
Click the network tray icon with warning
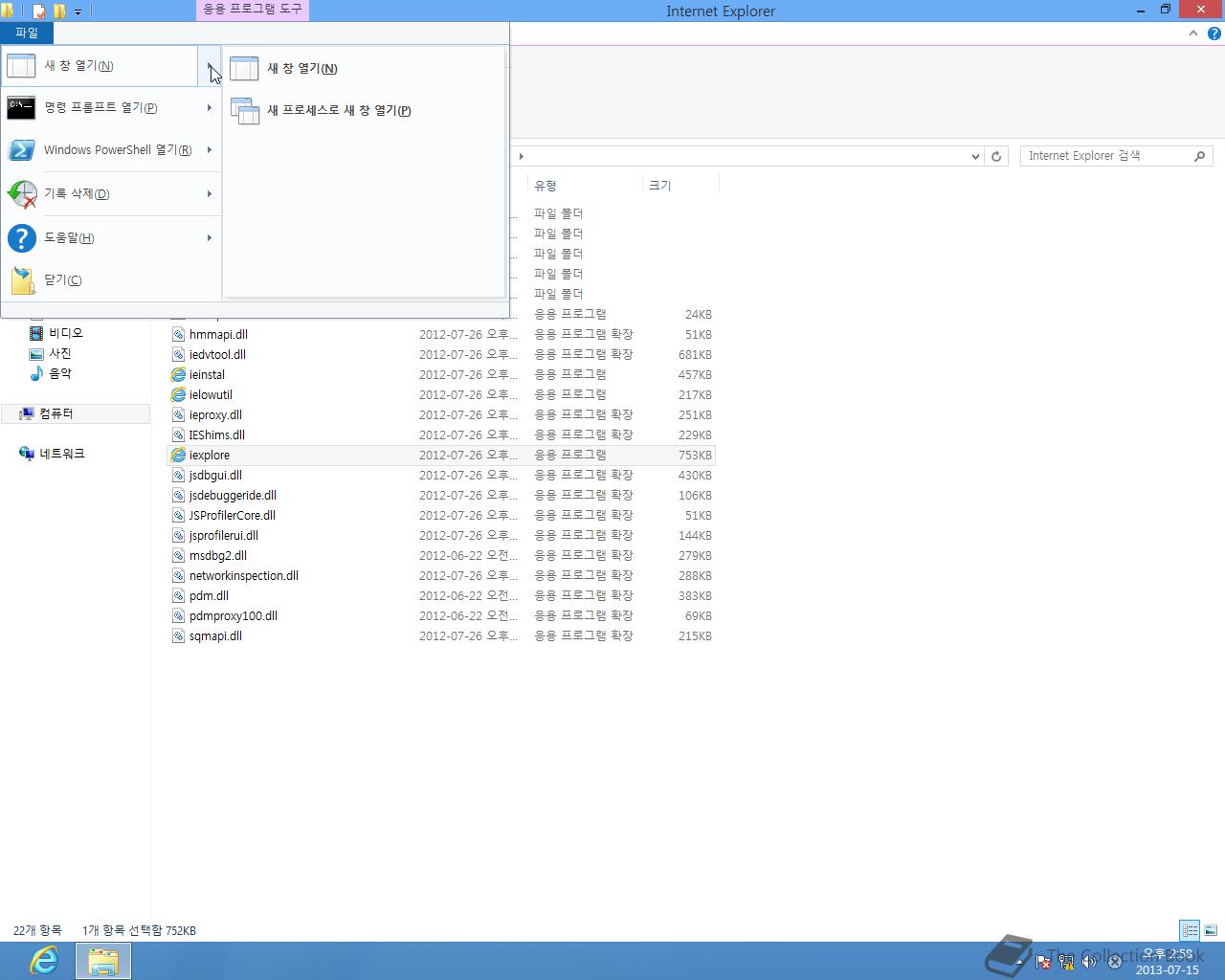[x=1065, y=962]
